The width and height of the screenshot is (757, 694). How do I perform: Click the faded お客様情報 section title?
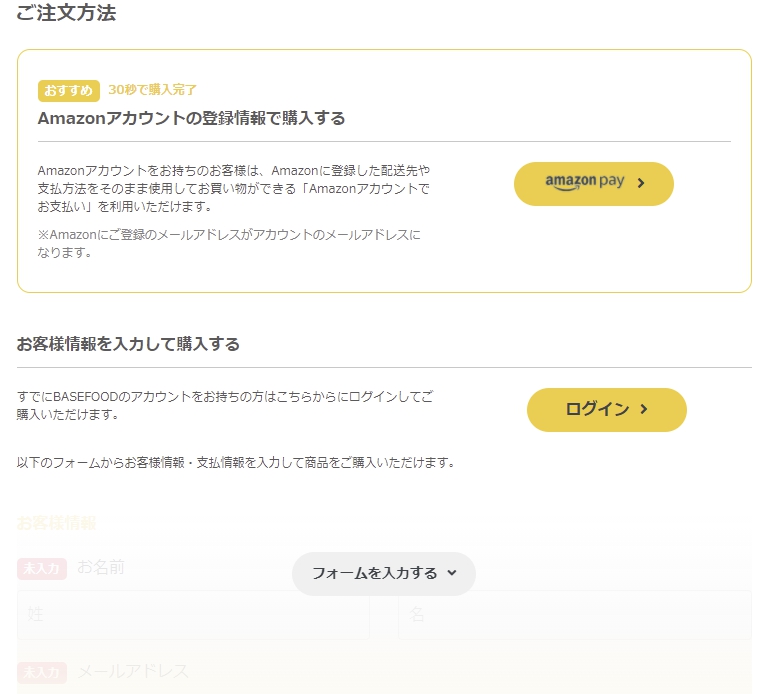[x=56, y=523]
